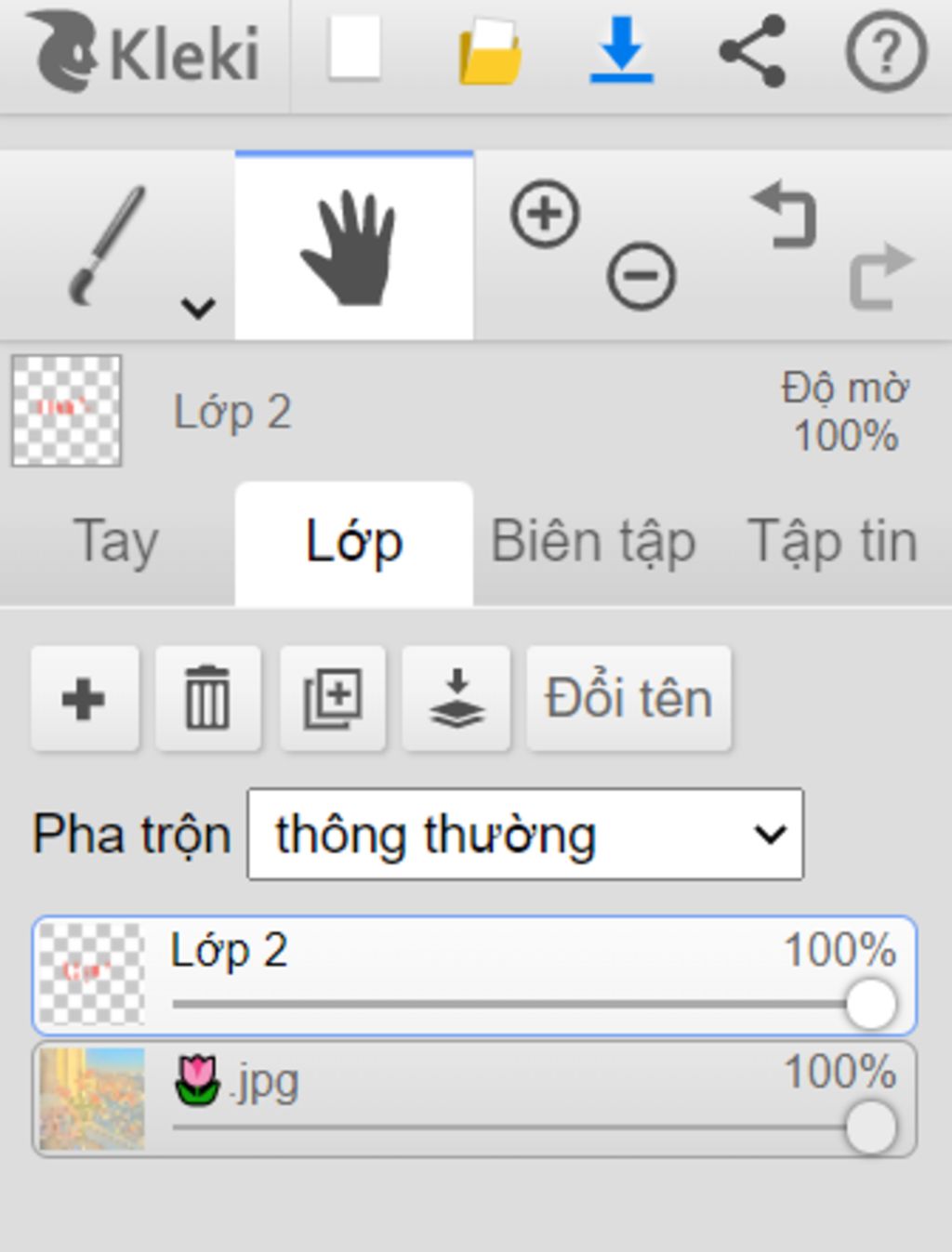Rename layer using Đổi tên button
Viewport: 952px width, 1252px height.
tap(629, 698)
